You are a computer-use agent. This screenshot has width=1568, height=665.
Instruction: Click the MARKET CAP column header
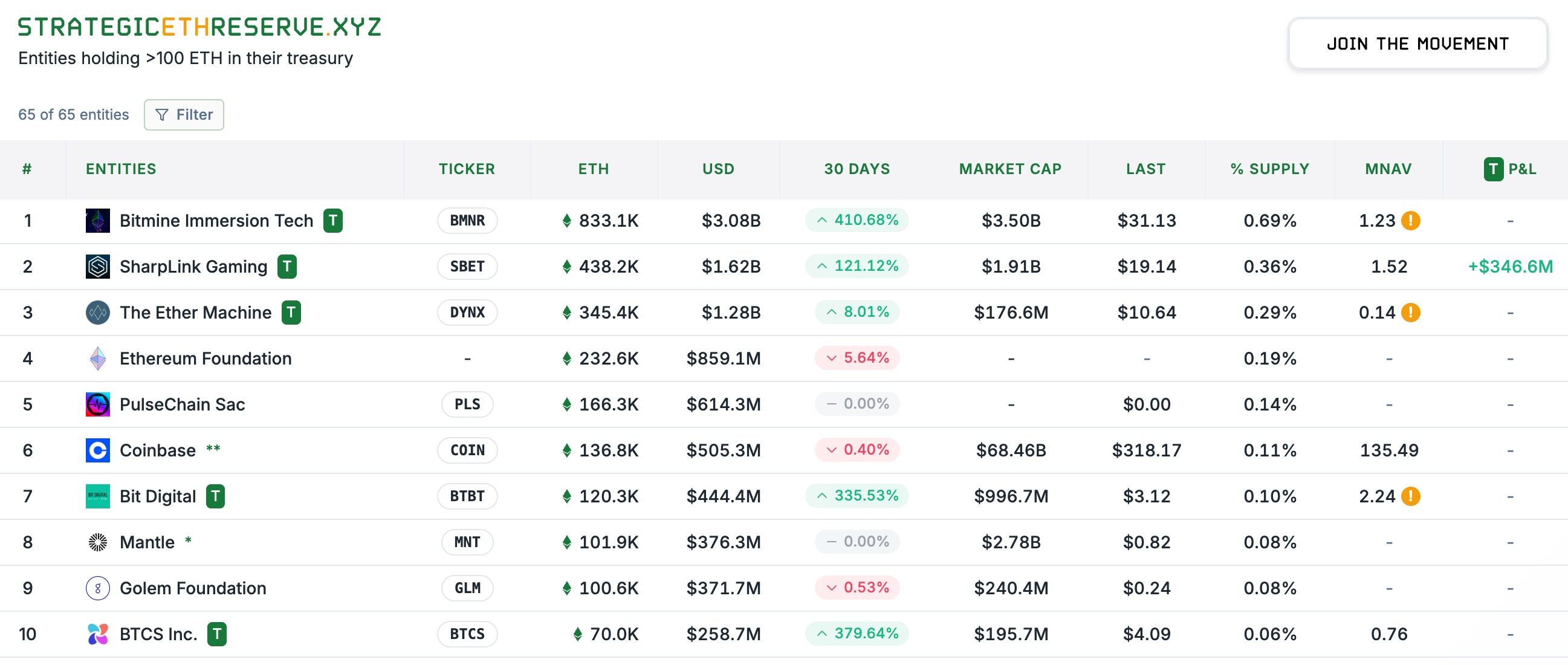click(x=1010, y=169)
